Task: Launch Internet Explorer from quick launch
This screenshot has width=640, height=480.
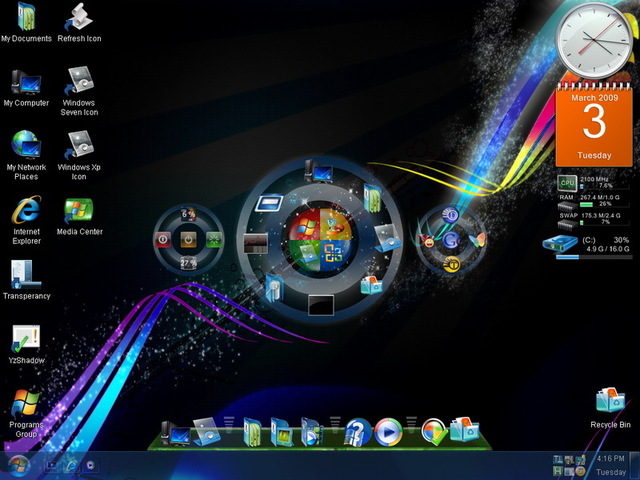Action: click(71, 465)
